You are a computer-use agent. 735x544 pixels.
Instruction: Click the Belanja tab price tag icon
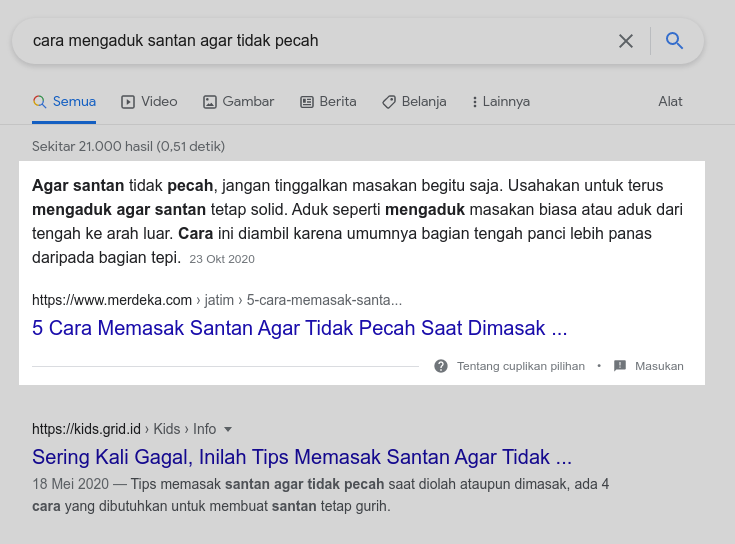click(389, 102)
